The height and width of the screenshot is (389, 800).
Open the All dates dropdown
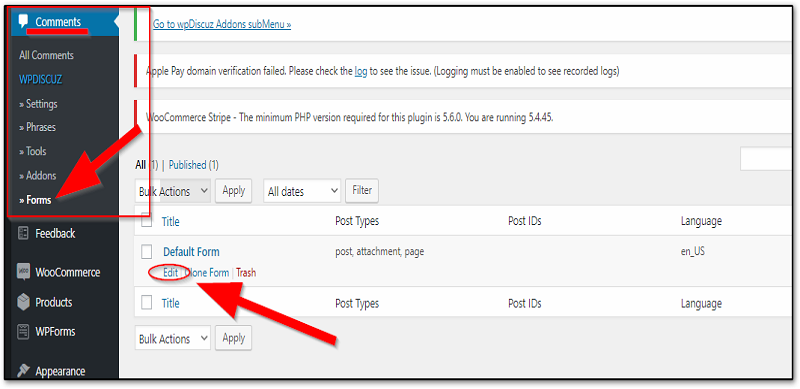(302, 191)
